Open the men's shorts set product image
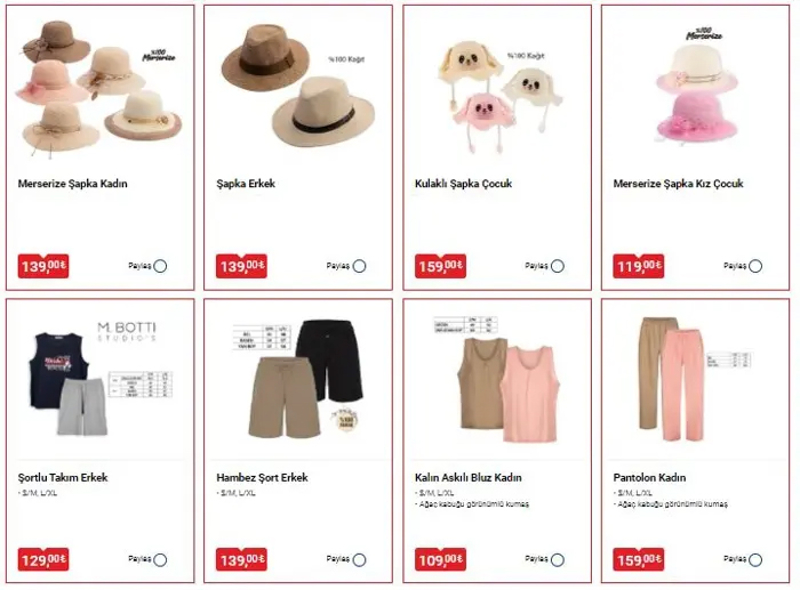The image size is (800, 590). (100, 379)
